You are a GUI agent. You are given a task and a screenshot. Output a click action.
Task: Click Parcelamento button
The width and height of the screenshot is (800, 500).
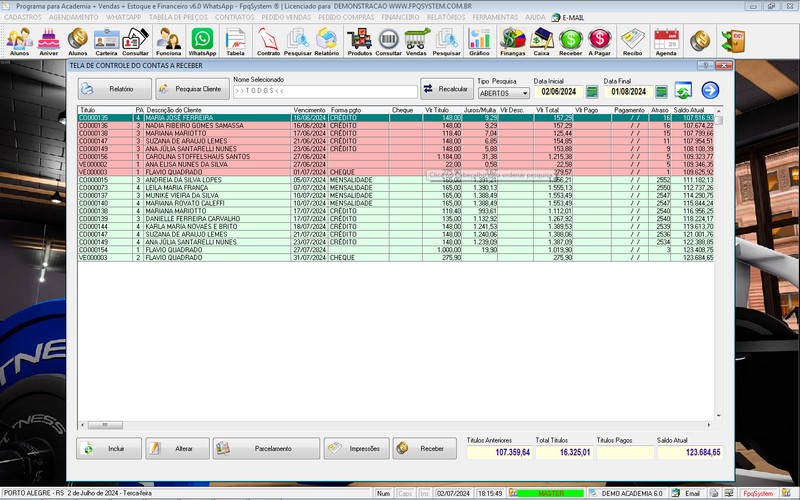tap(266, 448)
